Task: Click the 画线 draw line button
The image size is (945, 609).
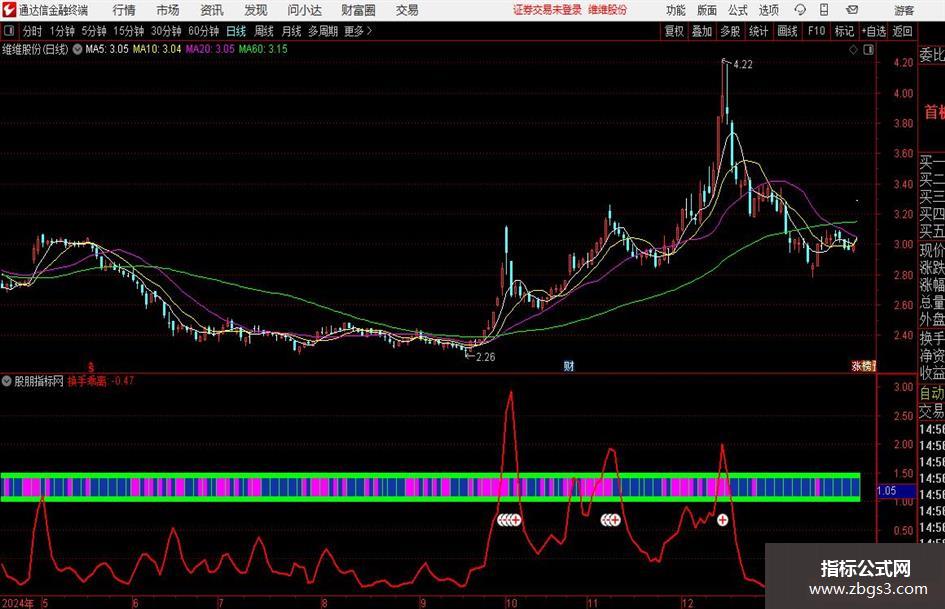Action: click(x=787, y=31)
